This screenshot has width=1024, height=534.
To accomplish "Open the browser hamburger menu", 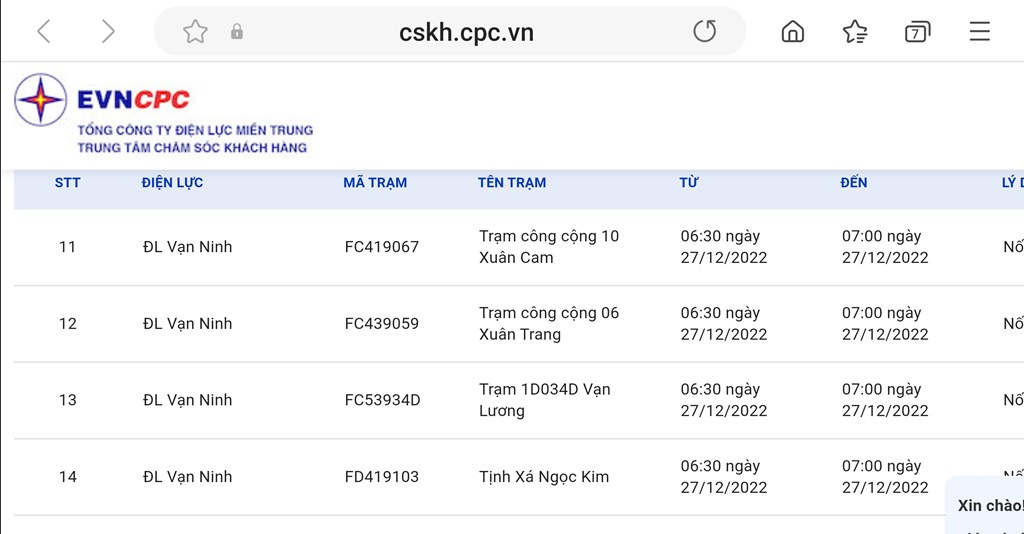I will click(979, 32).
